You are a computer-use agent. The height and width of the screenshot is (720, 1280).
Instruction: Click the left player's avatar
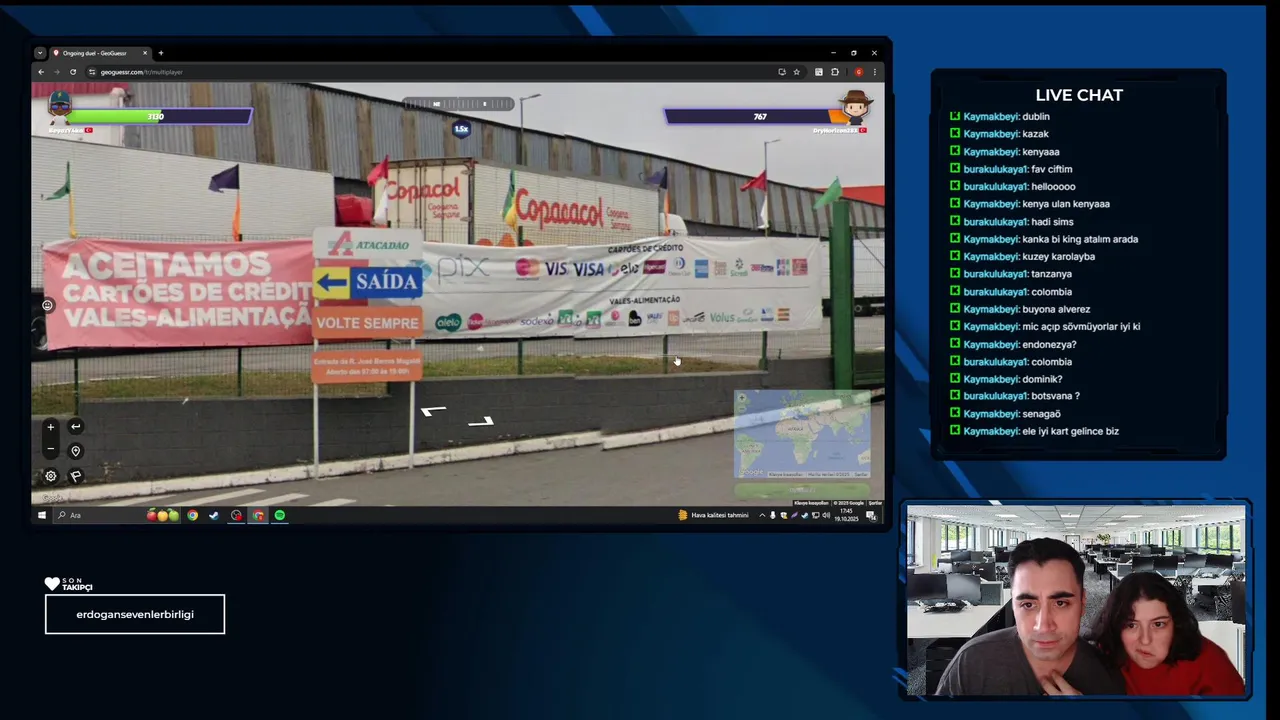[60, 106]
